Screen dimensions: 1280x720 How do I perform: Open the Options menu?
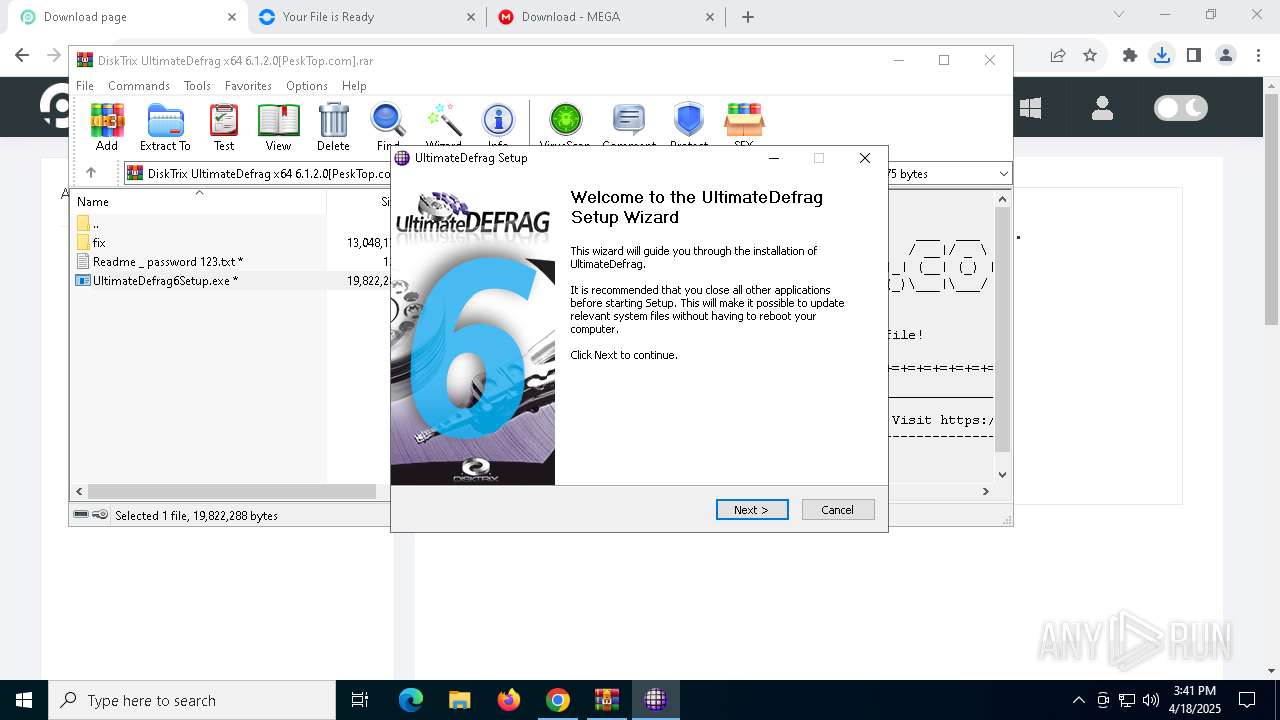click(307, 86)
